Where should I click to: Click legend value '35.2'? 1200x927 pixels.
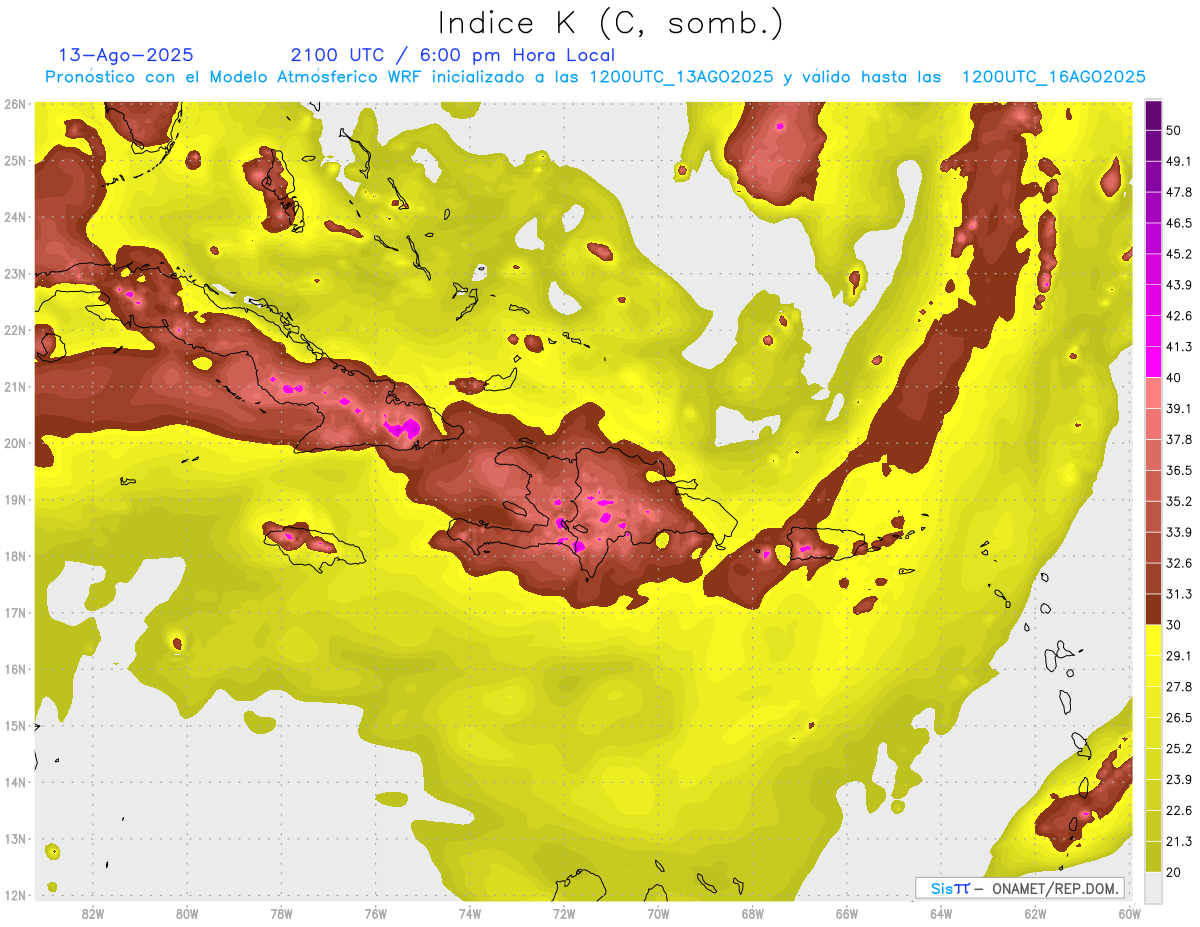[x=1179, y=501]
